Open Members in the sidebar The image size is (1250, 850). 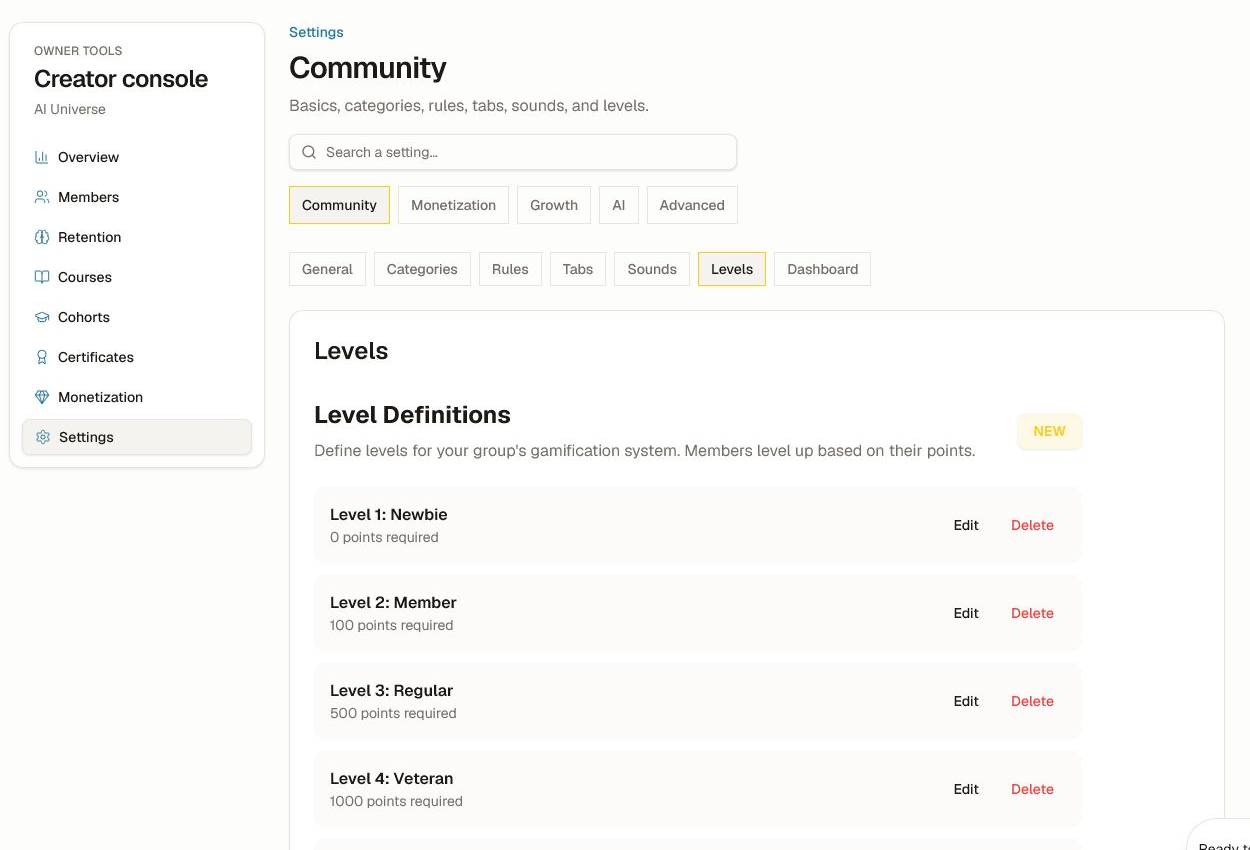click(137, 197)
